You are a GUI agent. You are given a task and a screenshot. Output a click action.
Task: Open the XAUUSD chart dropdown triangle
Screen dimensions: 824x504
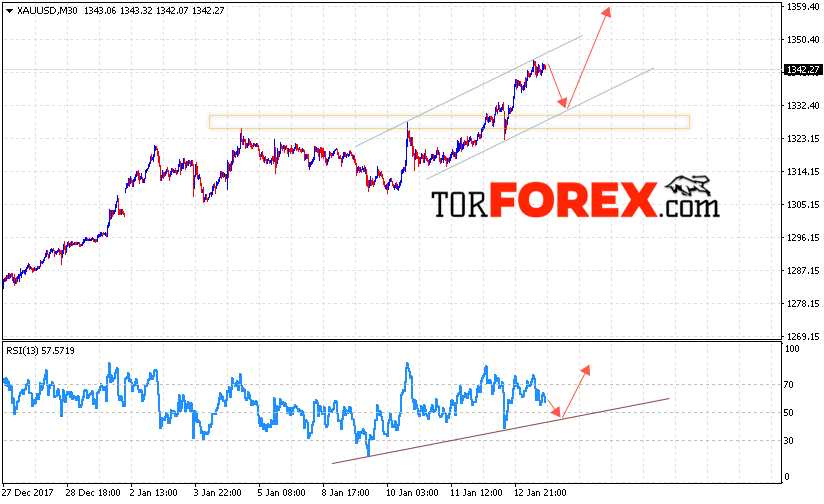(9, 11)
